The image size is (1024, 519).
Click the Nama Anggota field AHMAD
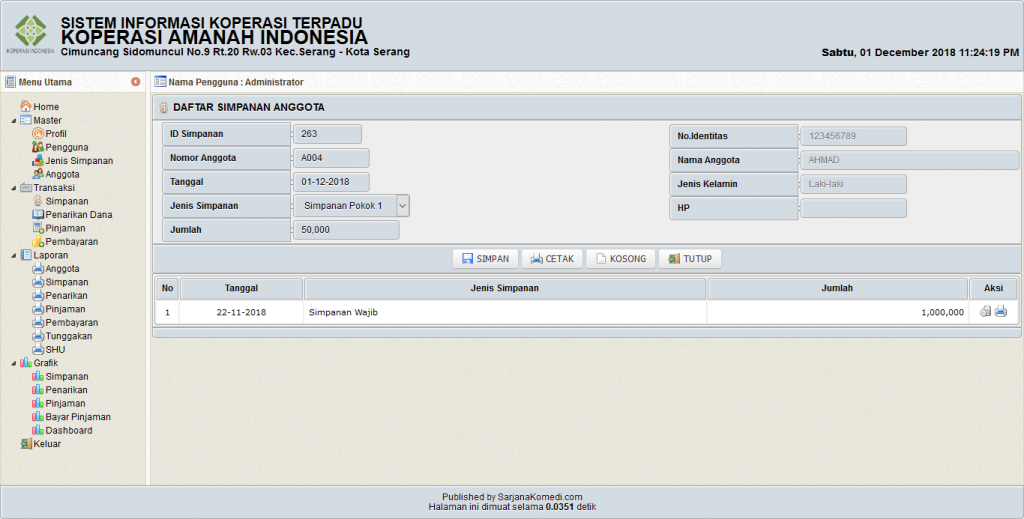point(910,160)
